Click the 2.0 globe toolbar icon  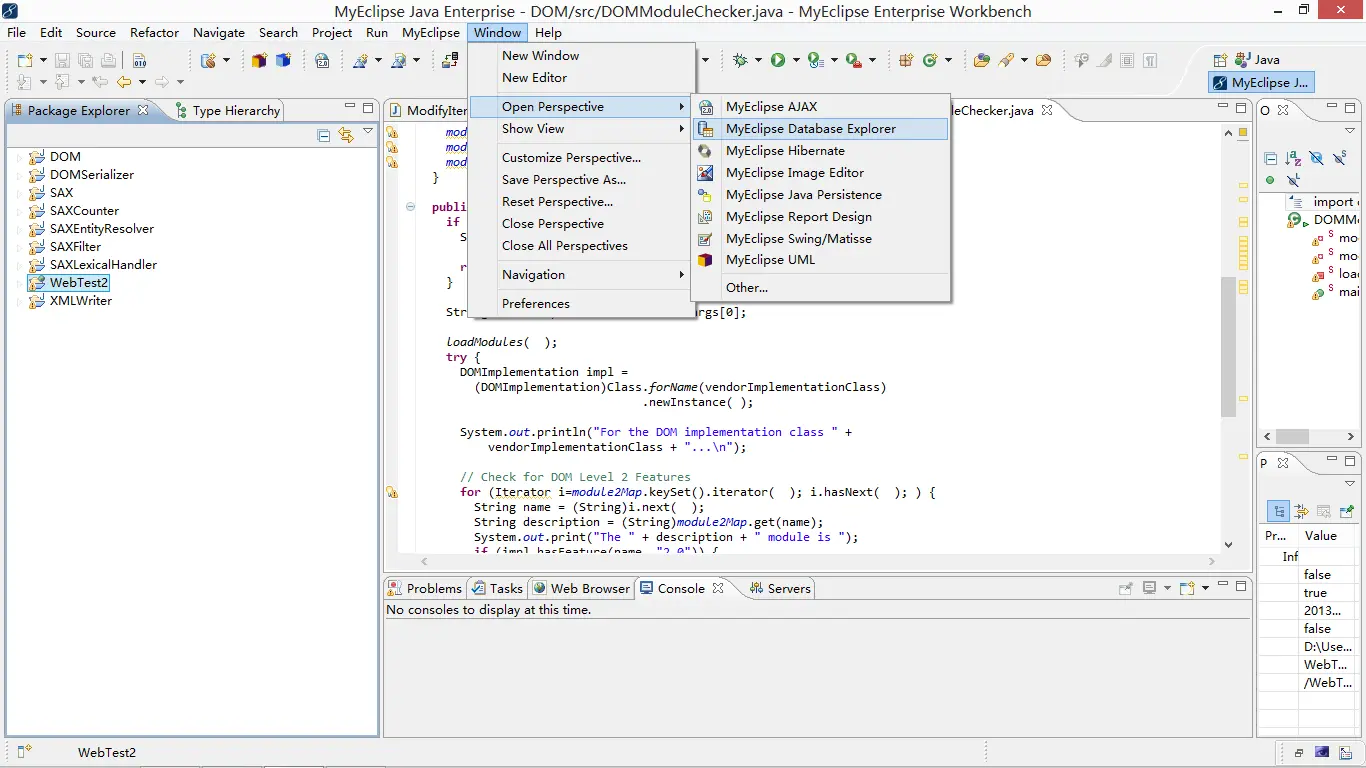click(322, 60)
